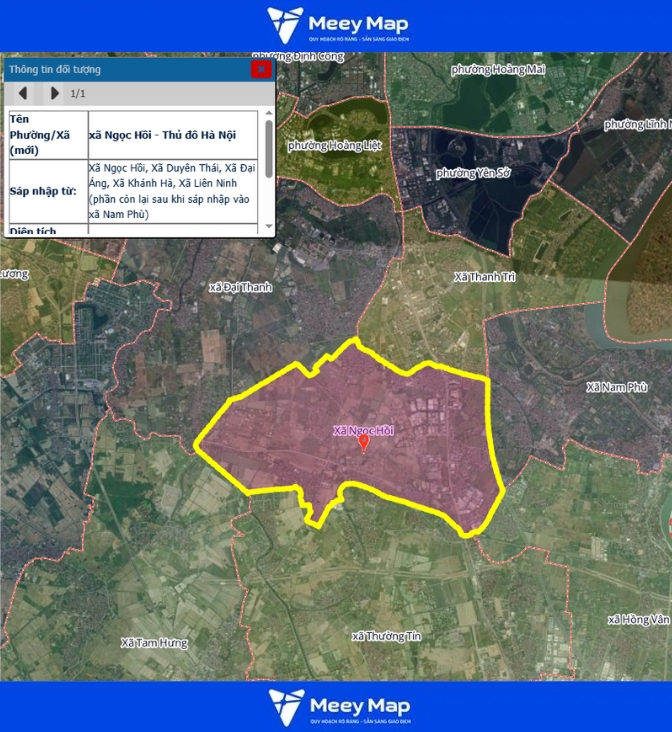Select the Xã Tam Hưng map label

click(154, 643)
